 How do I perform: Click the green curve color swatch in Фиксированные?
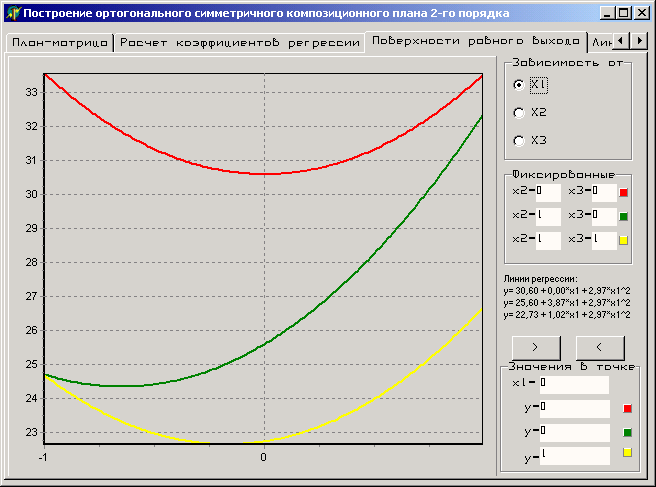tap(623, 216)
